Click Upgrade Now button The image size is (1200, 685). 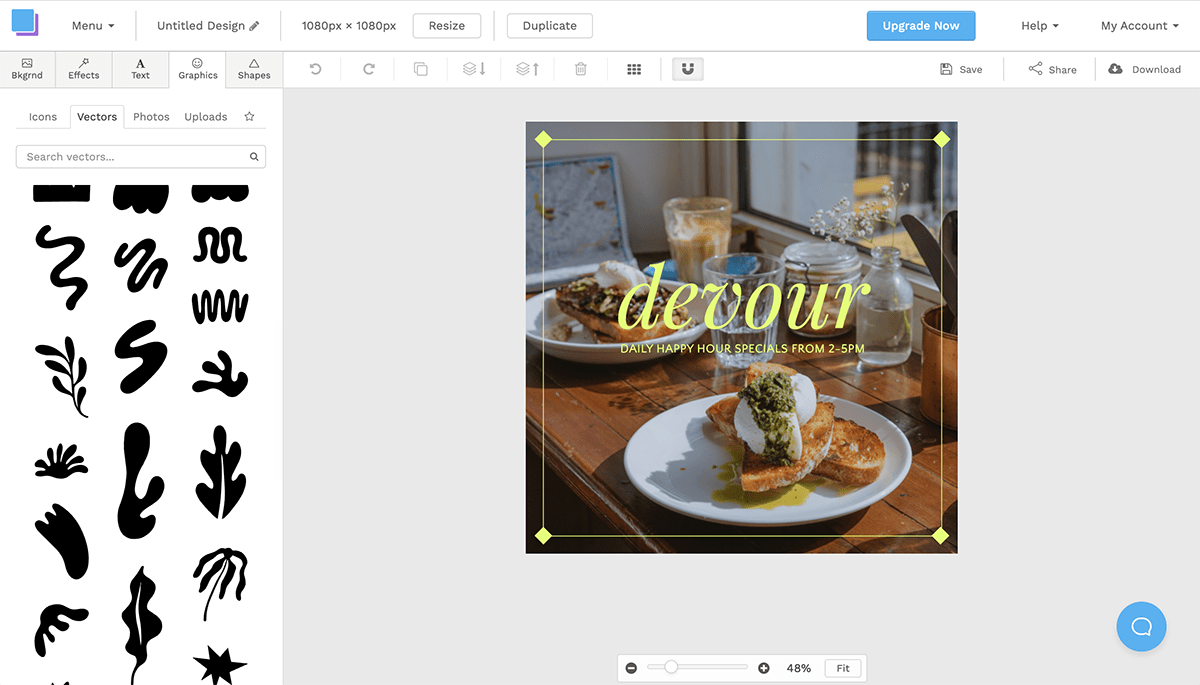pyautogui.click(x=921, y=26)
